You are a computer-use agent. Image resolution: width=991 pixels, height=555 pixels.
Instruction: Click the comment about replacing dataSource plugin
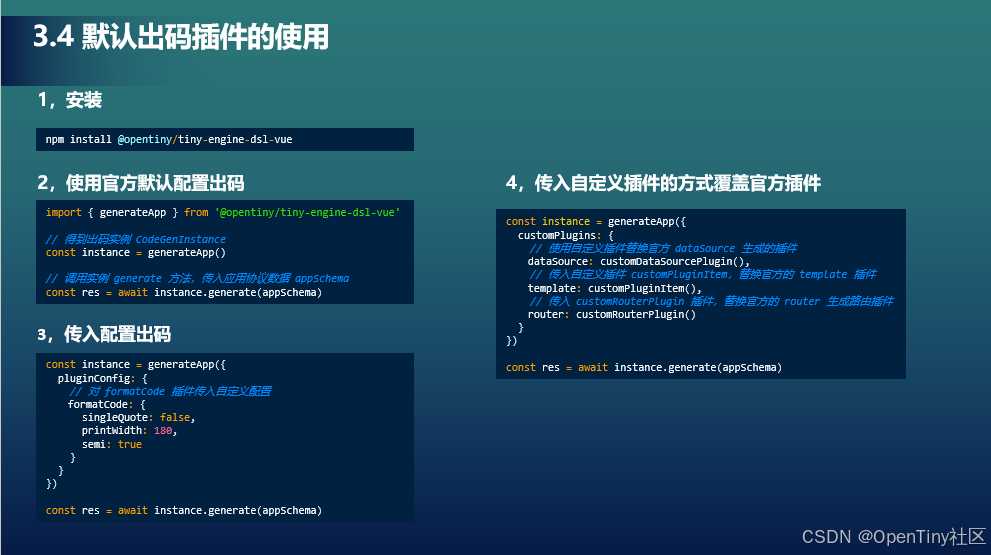point(663,248)
